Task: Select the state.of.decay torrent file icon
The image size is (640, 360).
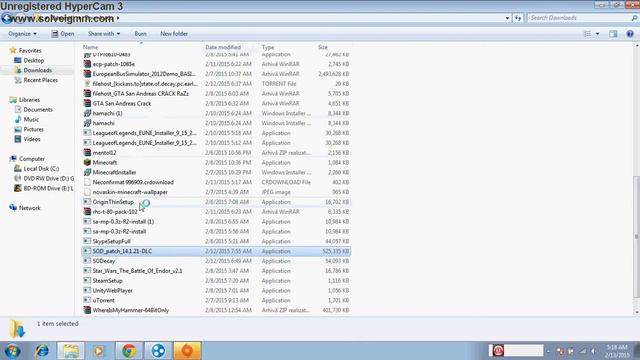Action: click(x=87, y=84)
